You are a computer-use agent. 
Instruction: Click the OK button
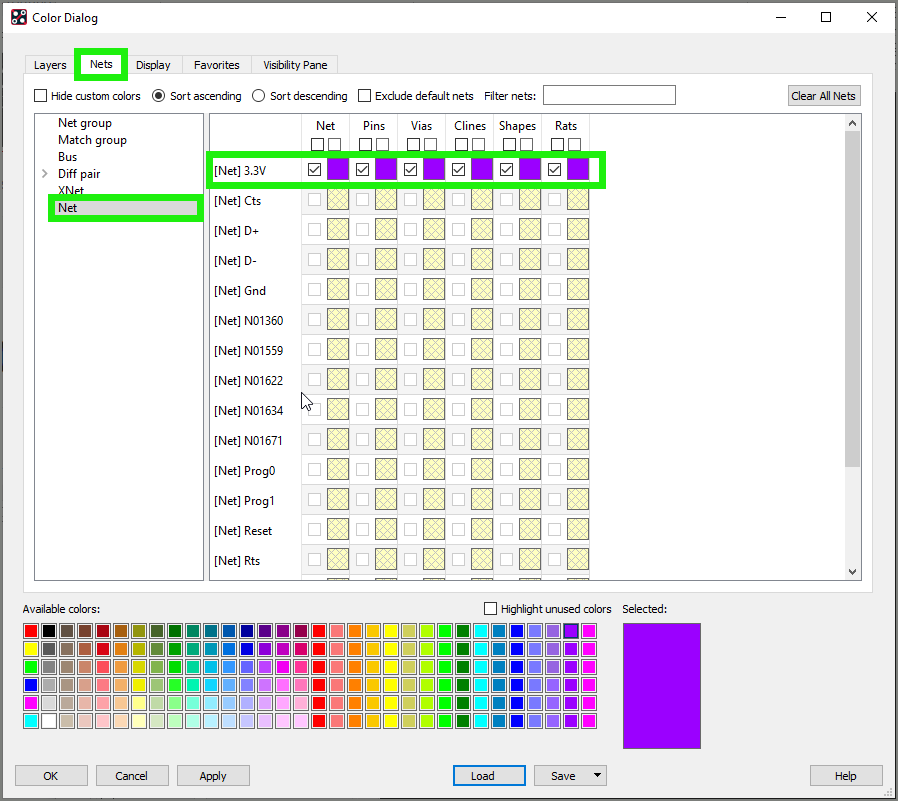[x=51, y=776]
